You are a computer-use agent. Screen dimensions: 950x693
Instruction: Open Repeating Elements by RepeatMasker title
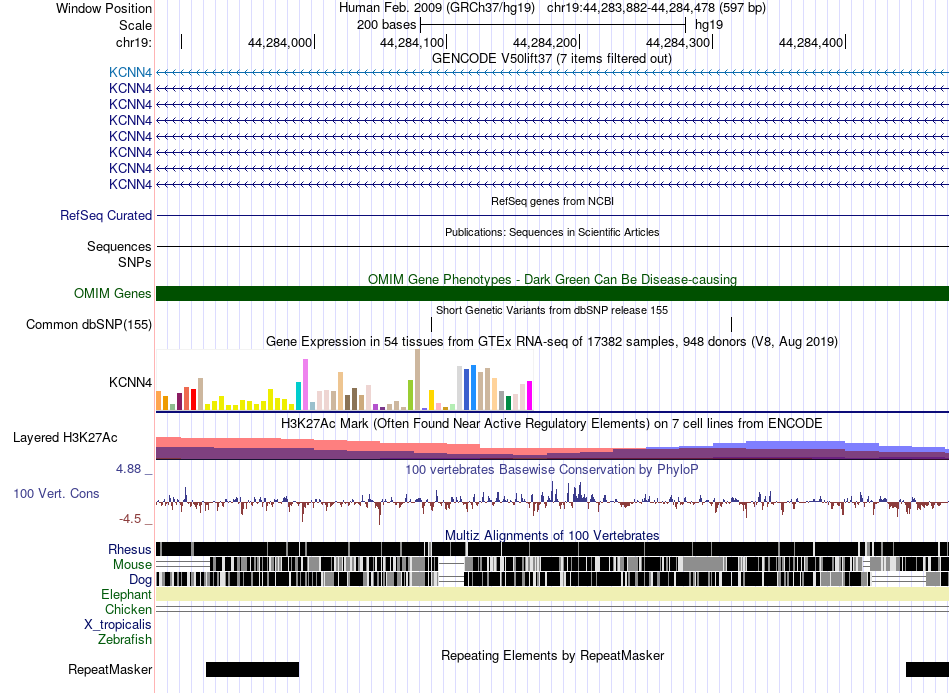(553, 655)
